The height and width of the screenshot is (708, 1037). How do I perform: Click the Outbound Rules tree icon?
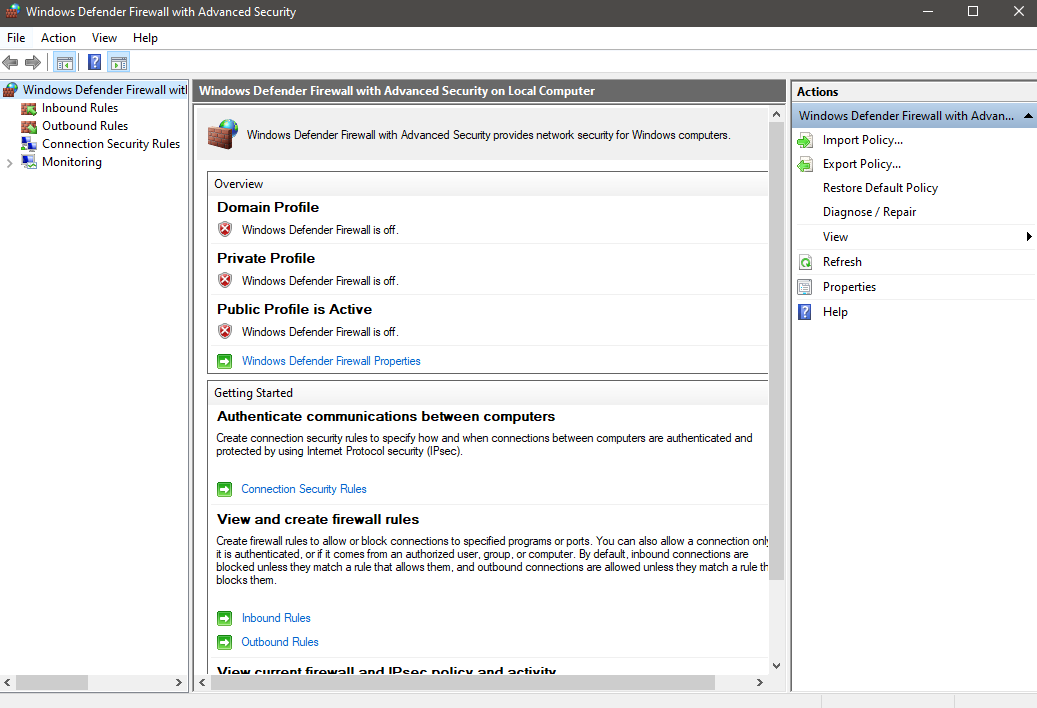pos(28,126)
